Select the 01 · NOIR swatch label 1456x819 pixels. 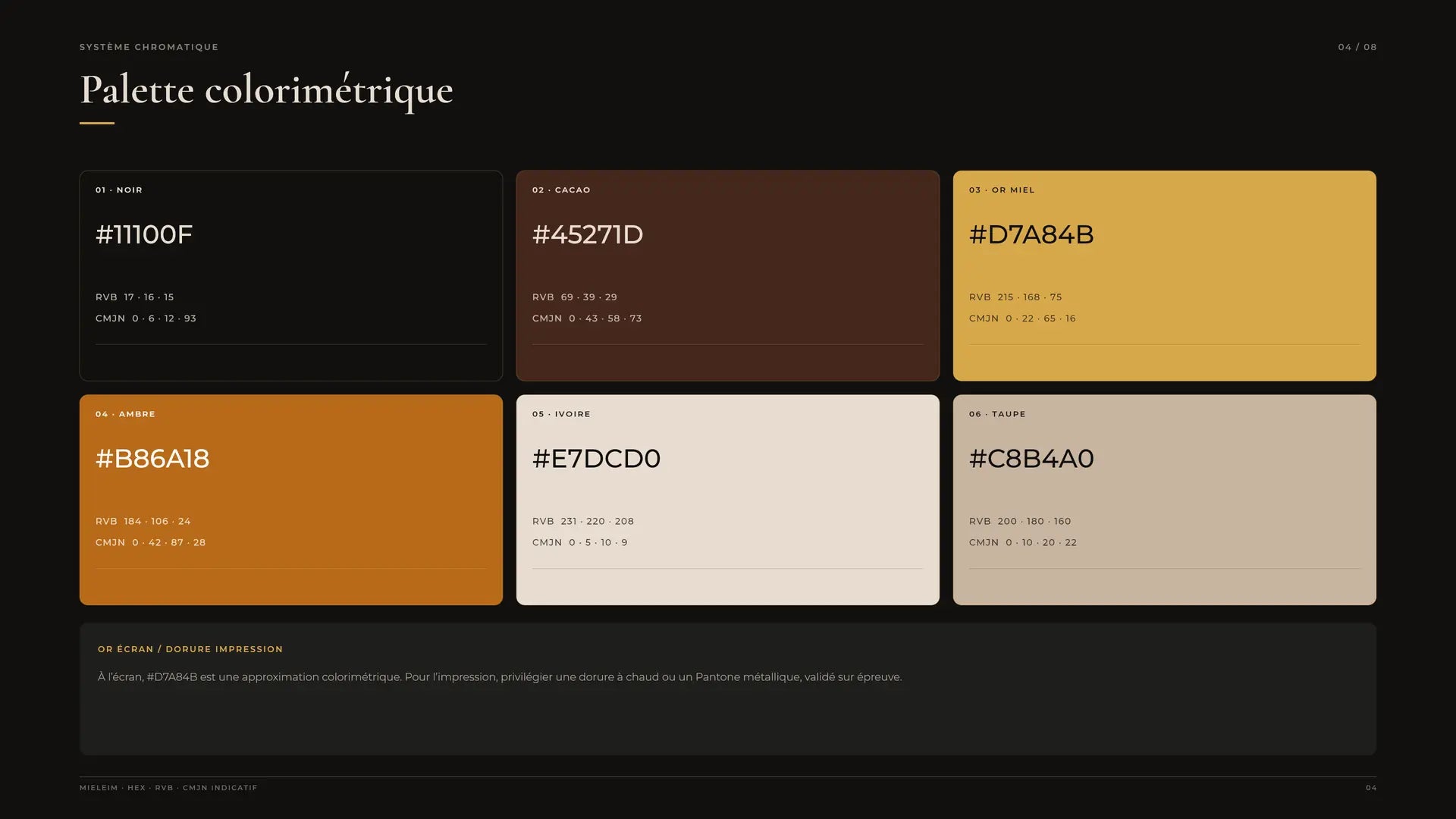pyautogui.click(x=119, y=190)
